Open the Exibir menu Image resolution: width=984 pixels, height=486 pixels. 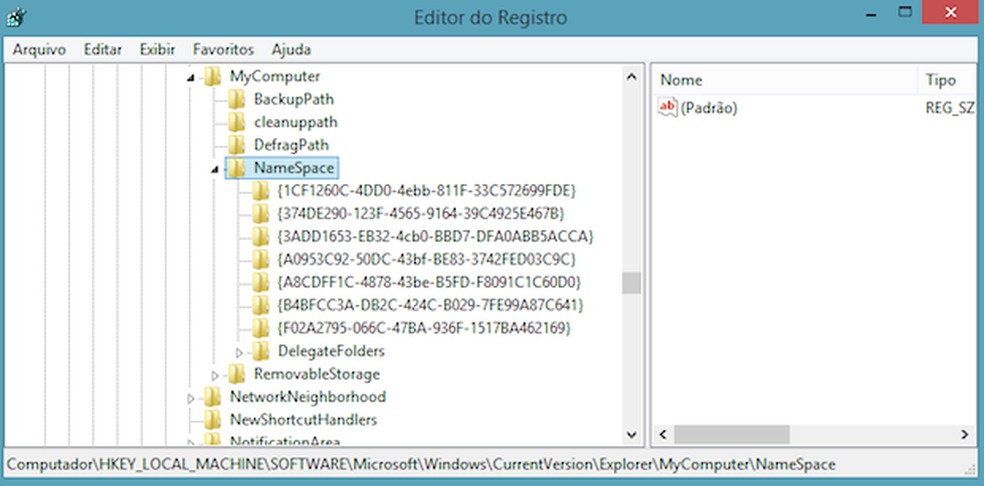pyautogui.click(x=158, y=50)
